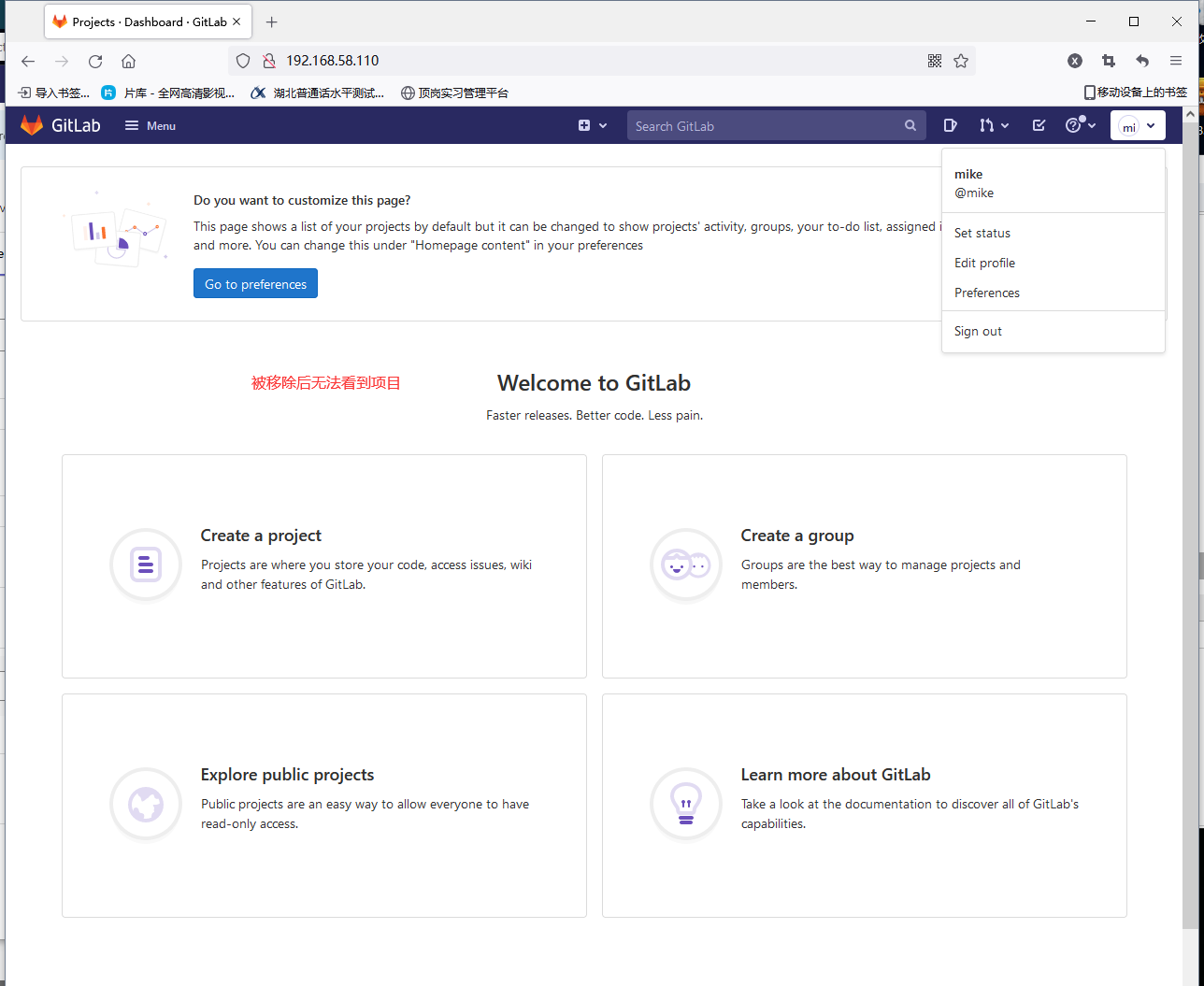Select the Projects Dashboard GitLab tab

148,21
